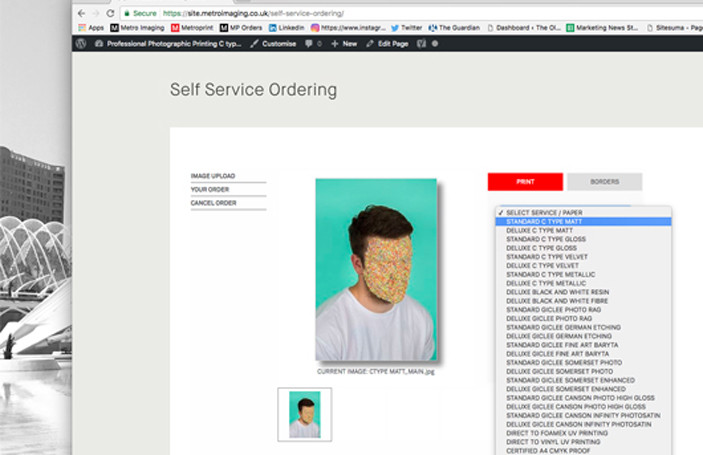Choose Deluxe C Type Velvet

coord(583,265)
